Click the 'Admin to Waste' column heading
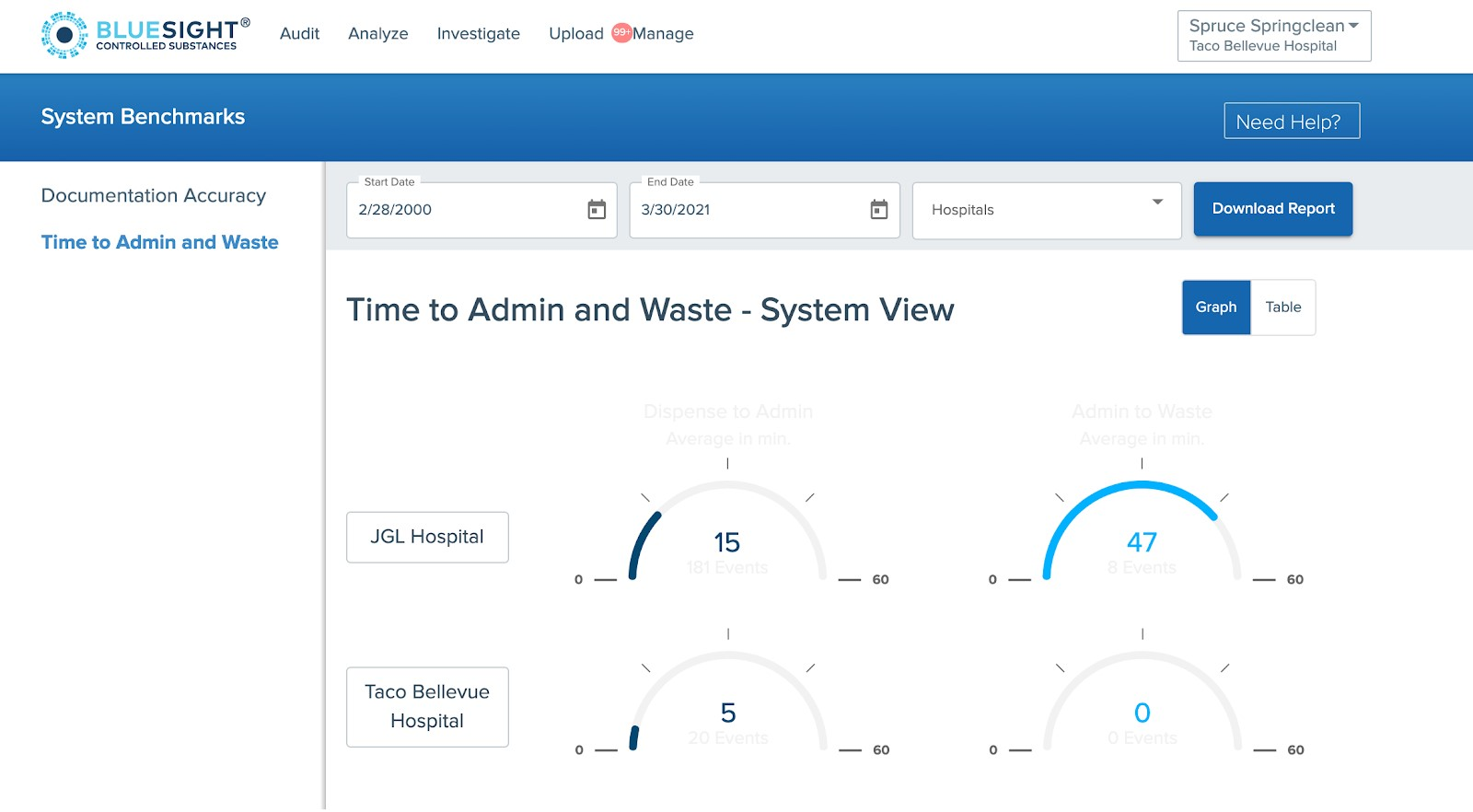Viewport: 1473px width, 812px height. click(1142, 412)
